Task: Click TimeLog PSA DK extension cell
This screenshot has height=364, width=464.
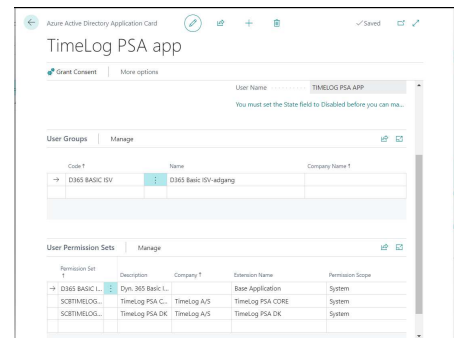Action: [279, 314]
